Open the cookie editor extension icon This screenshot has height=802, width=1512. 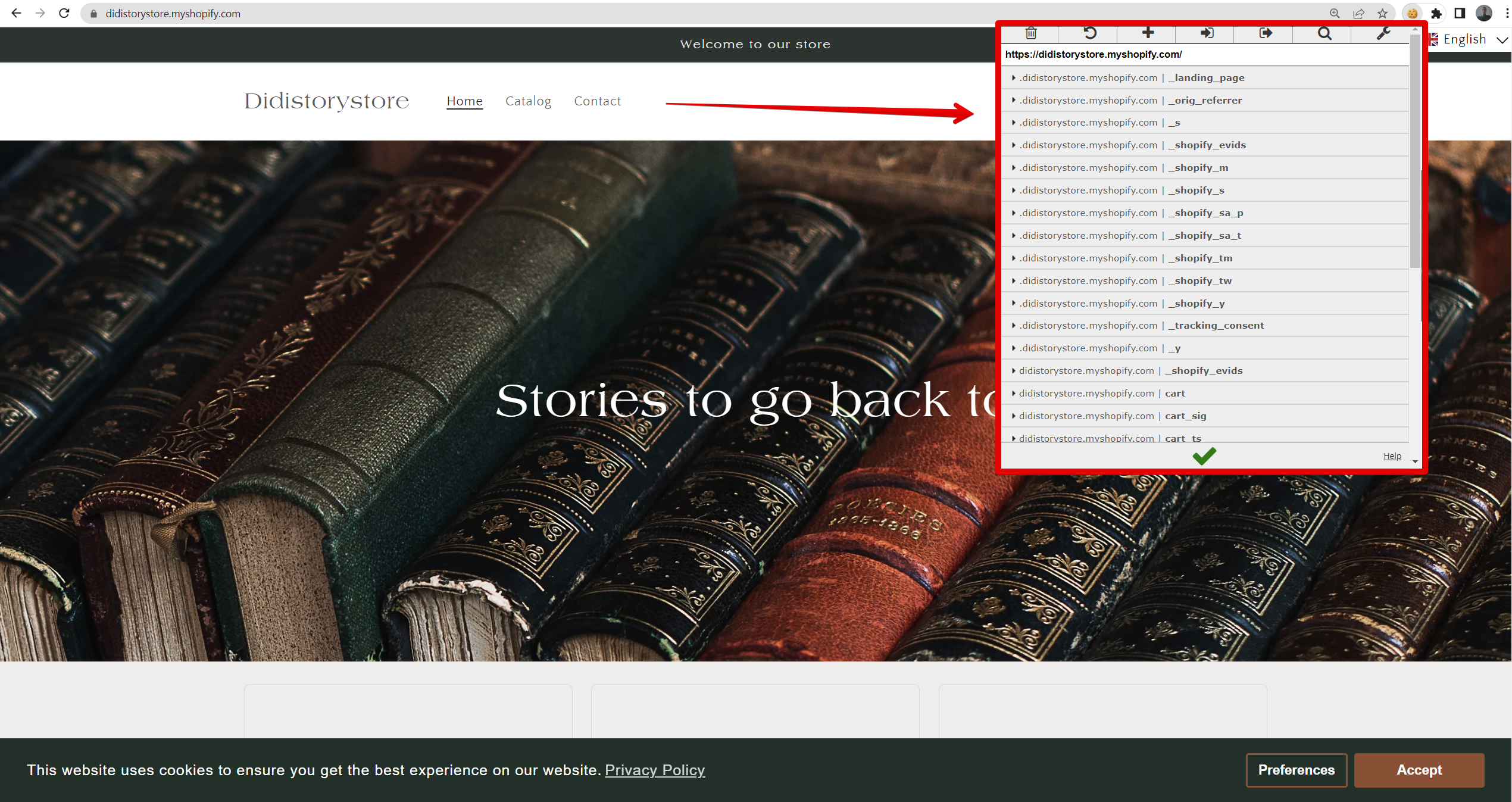tap(1412, 13)
